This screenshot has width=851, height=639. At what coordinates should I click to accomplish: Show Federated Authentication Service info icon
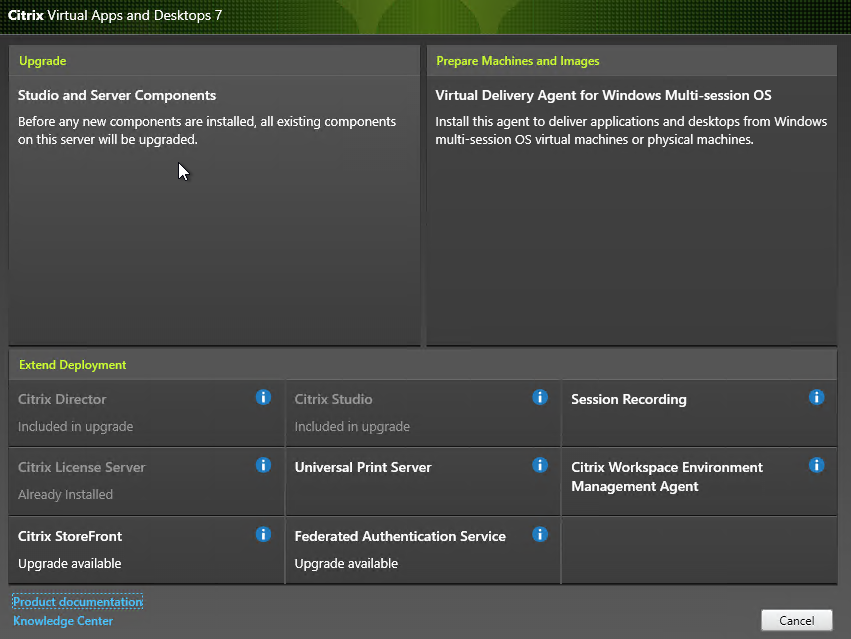(540, 535)
